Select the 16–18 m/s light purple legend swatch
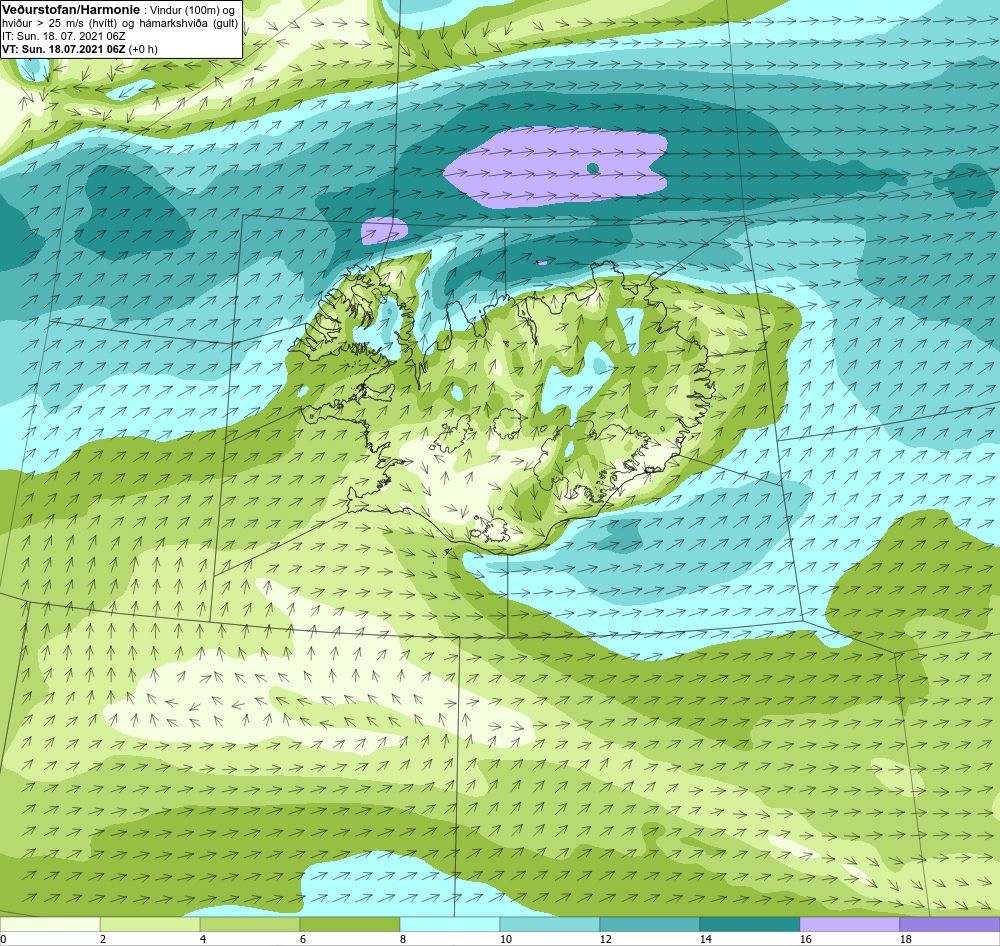Screen dimensions: 1000x946 (849, 925)
